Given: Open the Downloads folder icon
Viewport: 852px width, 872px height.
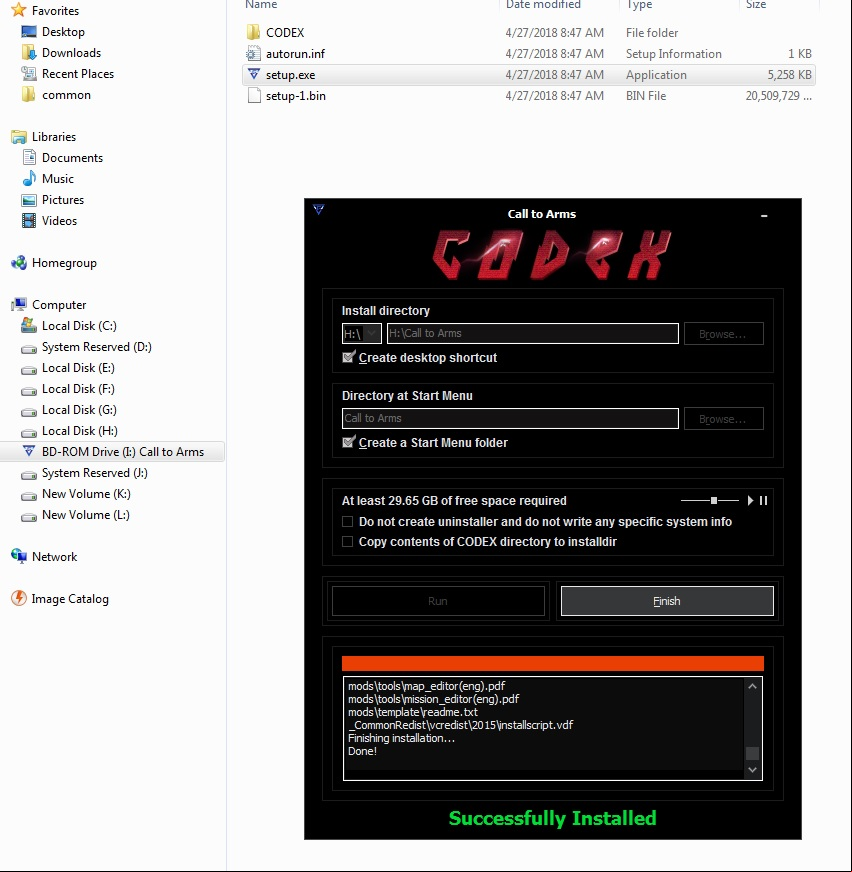Looking at the screenshot, I should pos(29,53).
